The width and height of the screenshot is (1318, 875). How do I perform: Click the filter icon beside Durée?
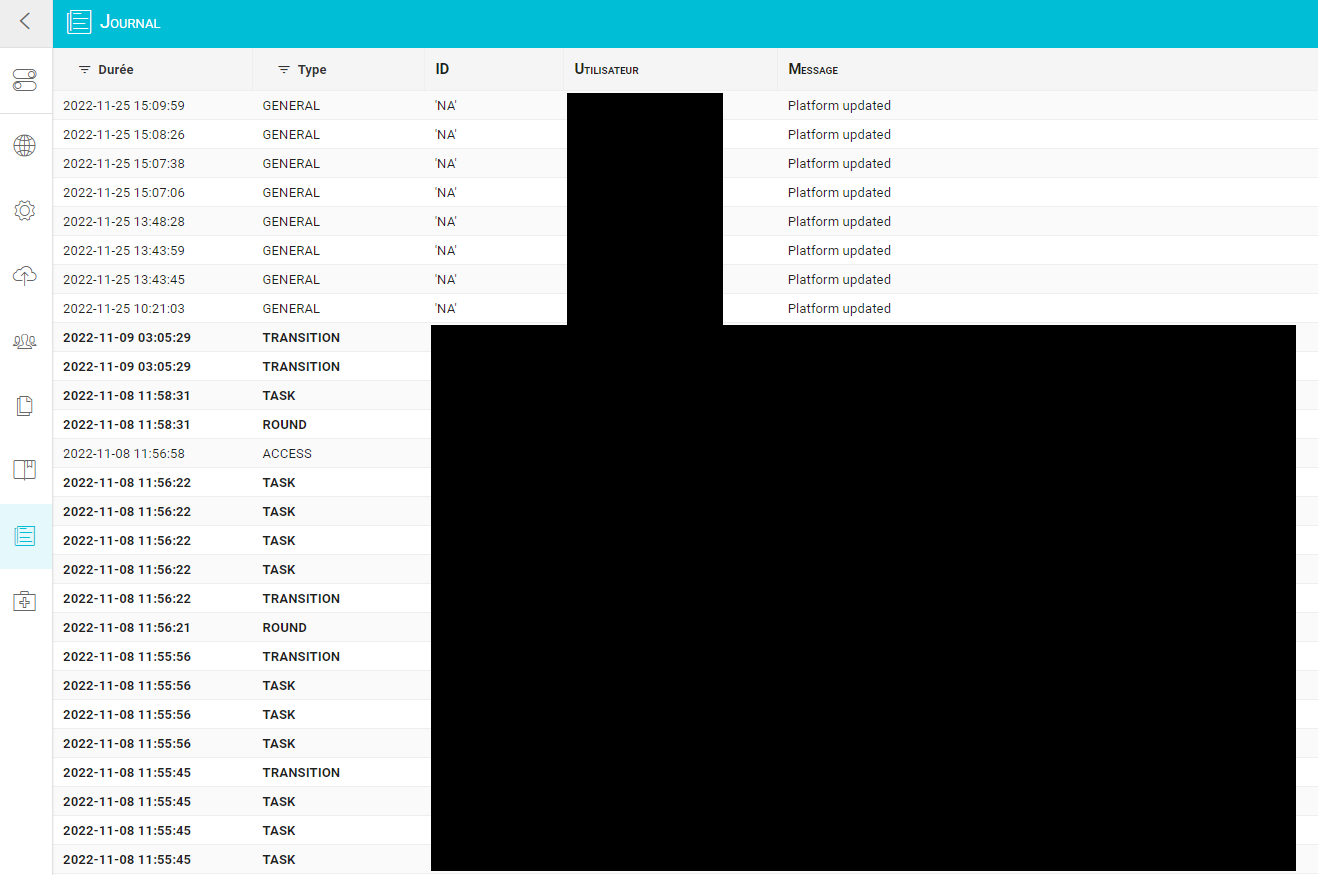84,70
